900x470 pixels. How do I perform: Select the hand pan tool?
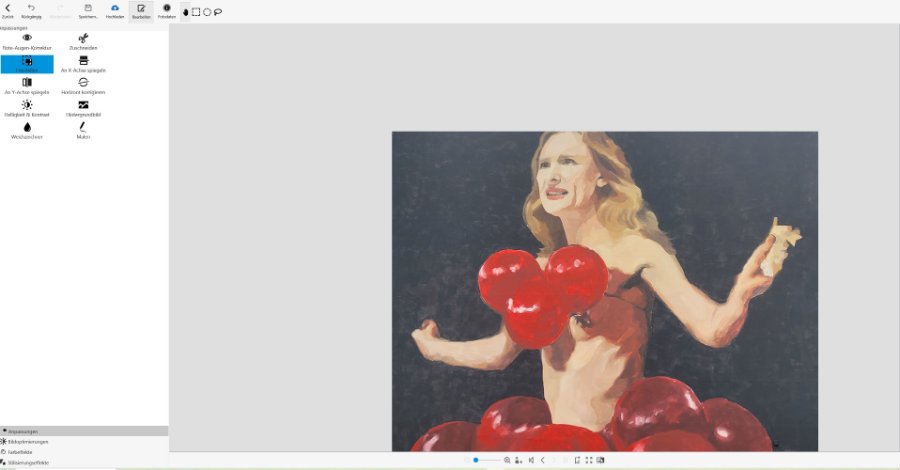click(185, 12)
